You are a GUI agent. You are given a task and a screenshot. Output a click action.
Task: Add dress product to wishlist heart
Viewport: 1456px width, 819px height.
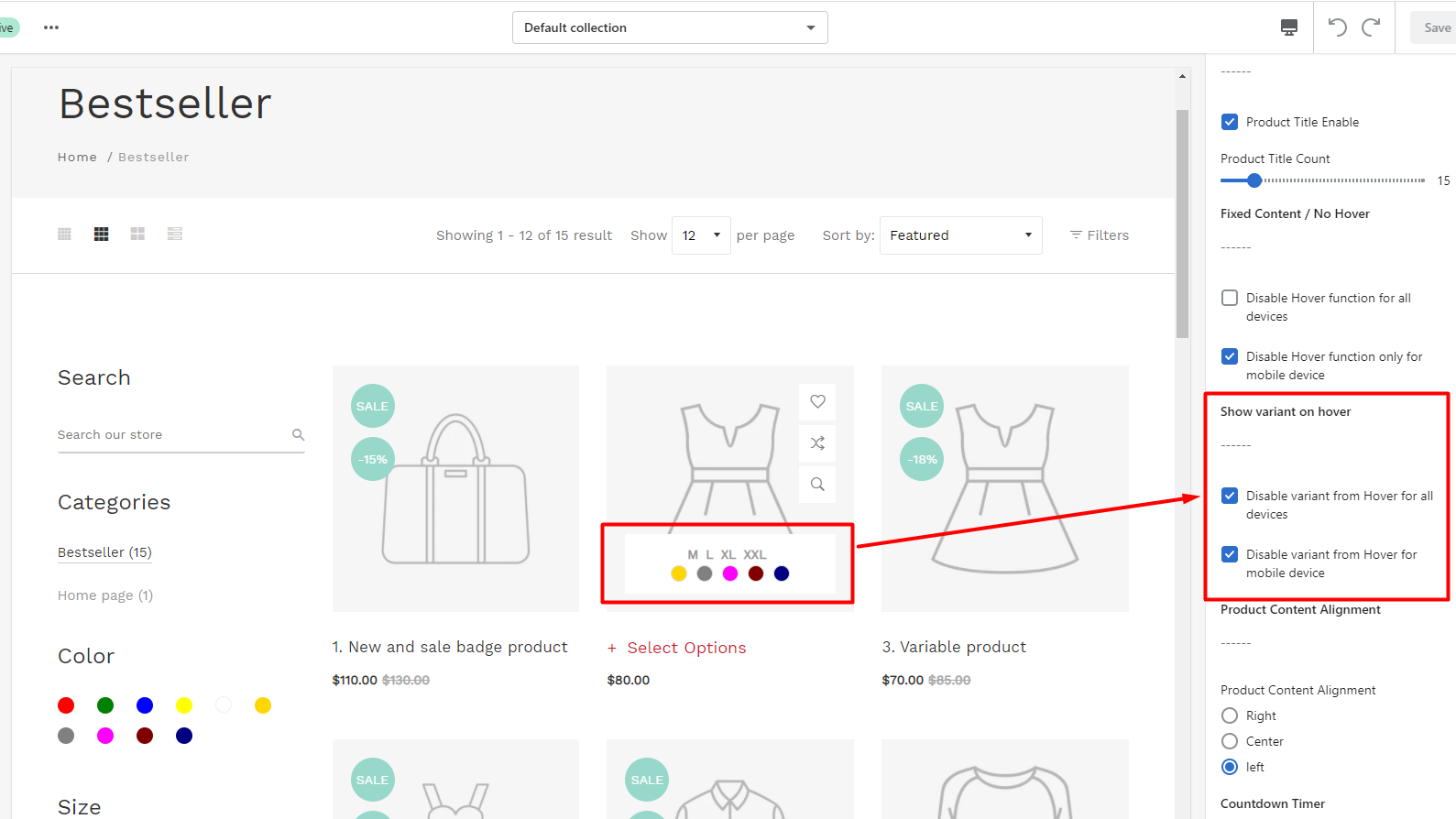[x=817, y=401]
